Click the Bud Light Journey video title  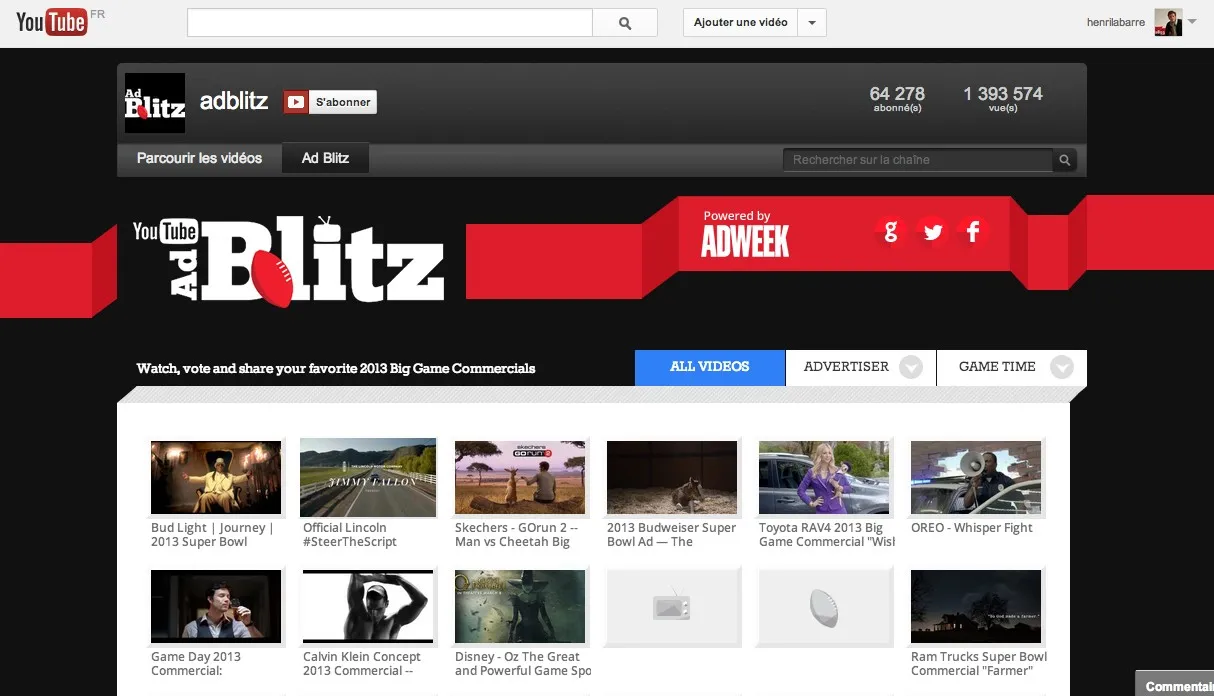point(212,535)
